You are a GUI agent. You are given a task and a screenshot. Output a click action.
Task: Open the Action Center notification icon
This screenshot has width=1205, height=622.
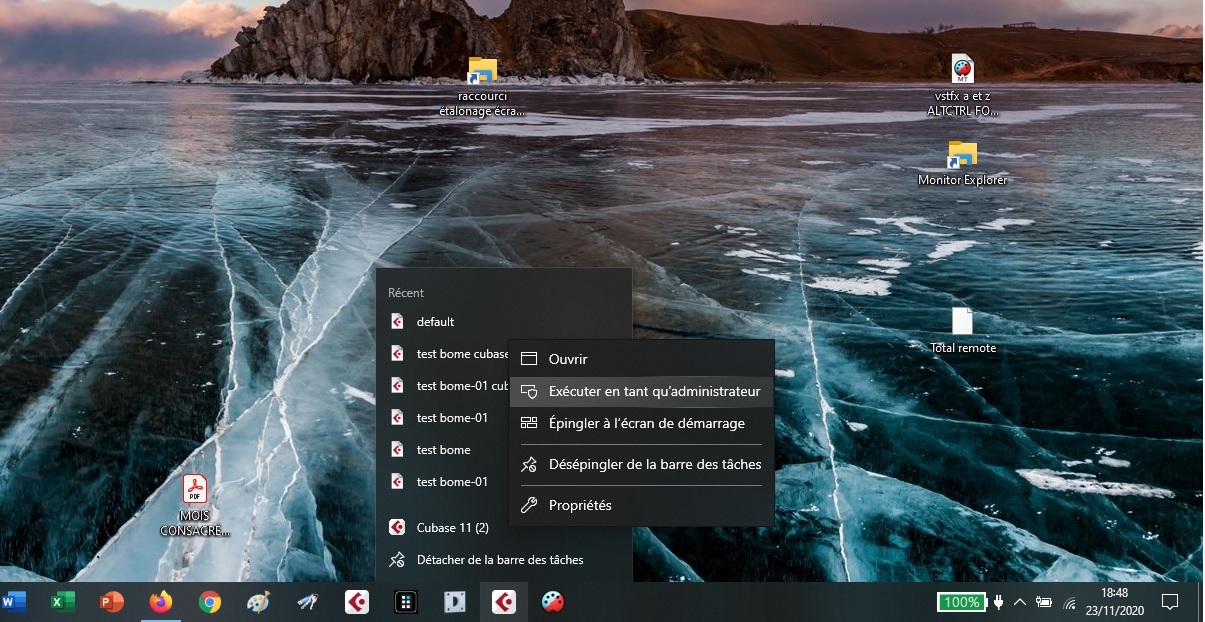1169,602
